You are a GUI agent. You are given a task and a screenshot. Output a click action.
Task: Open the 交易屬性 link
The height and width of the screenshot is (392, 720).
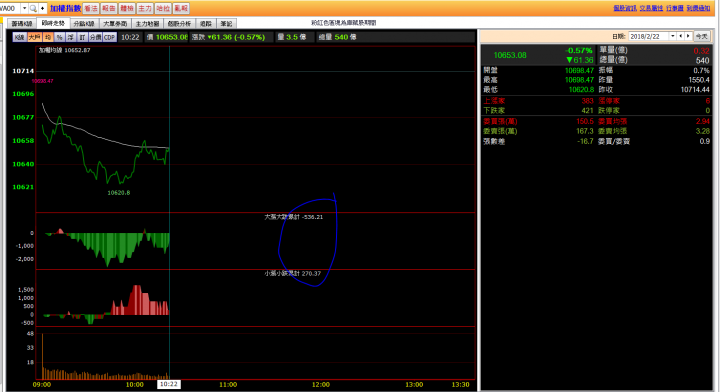pos(651,8)
